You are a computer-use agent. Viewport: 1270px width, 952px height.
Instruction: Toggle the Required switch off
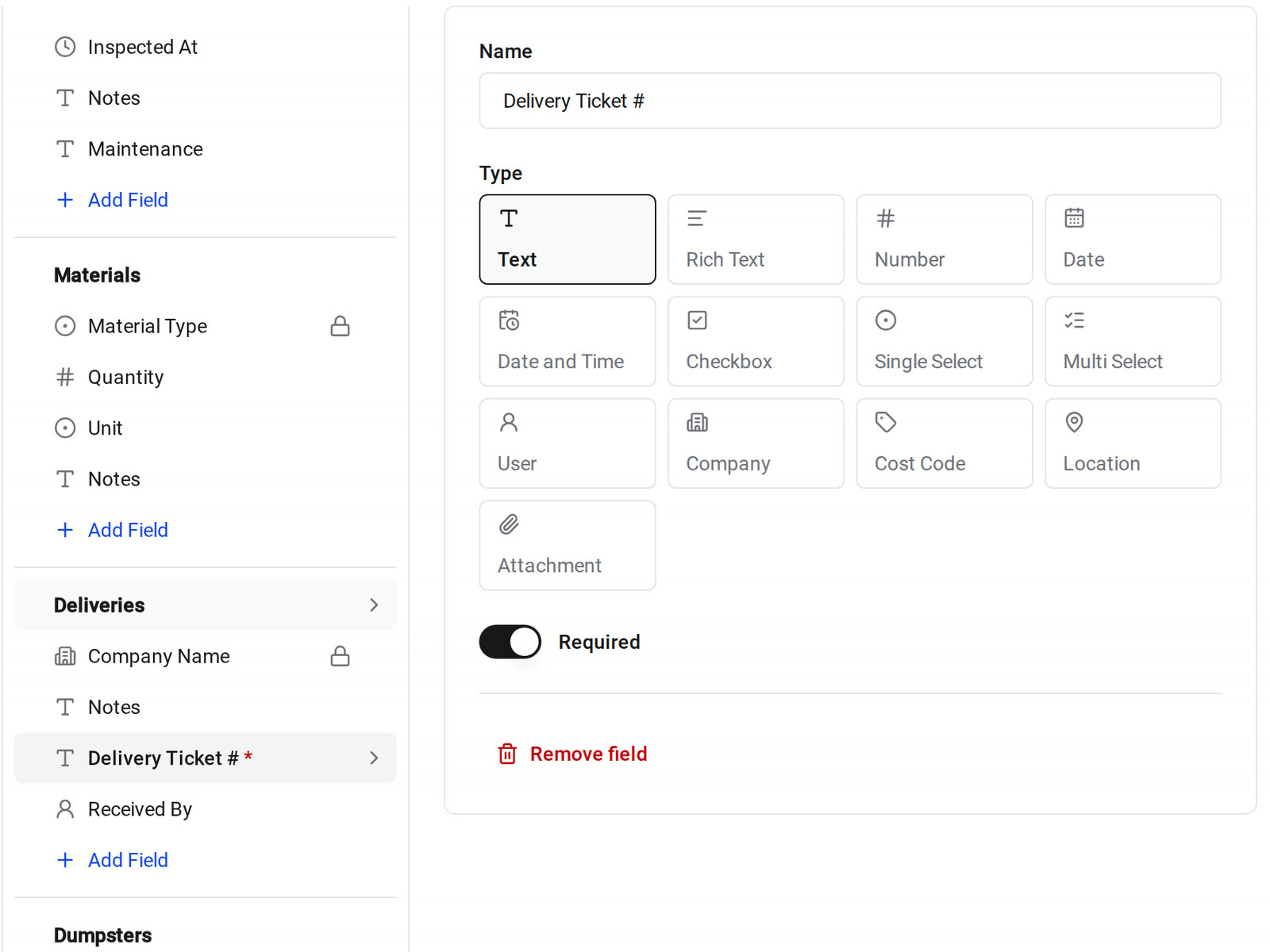pos(510,642)
